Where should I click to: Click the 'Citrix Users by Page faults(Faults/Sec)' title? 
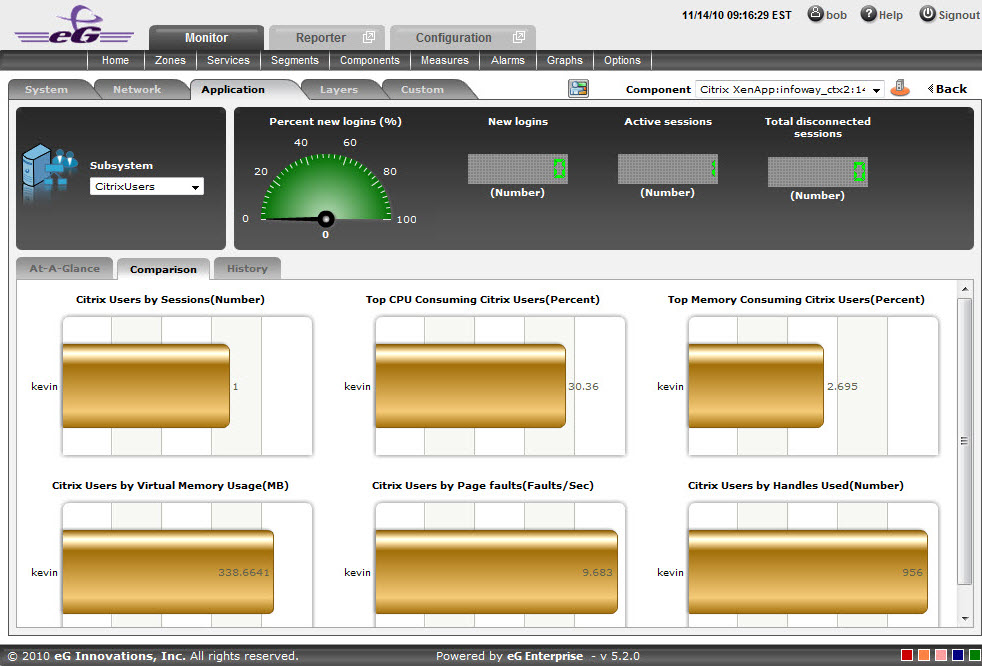(x=483, y=486)
